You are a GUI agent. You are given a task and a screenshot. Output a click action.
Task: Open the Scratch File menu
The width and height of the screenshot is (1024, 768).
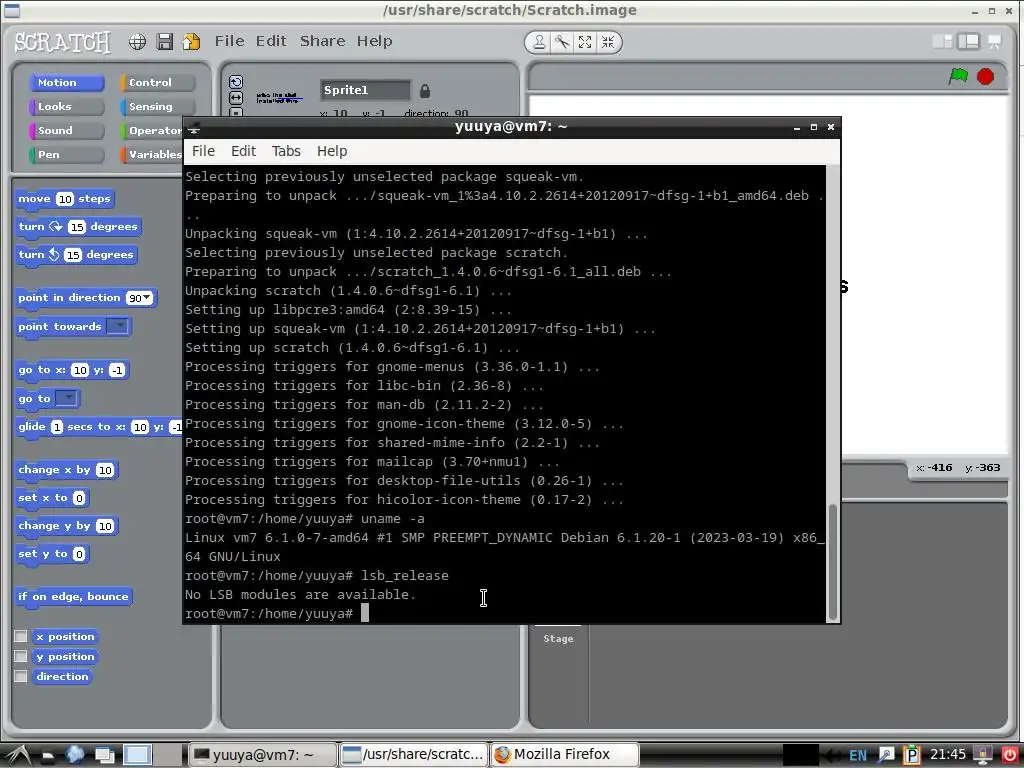click(x=229, y=41)
